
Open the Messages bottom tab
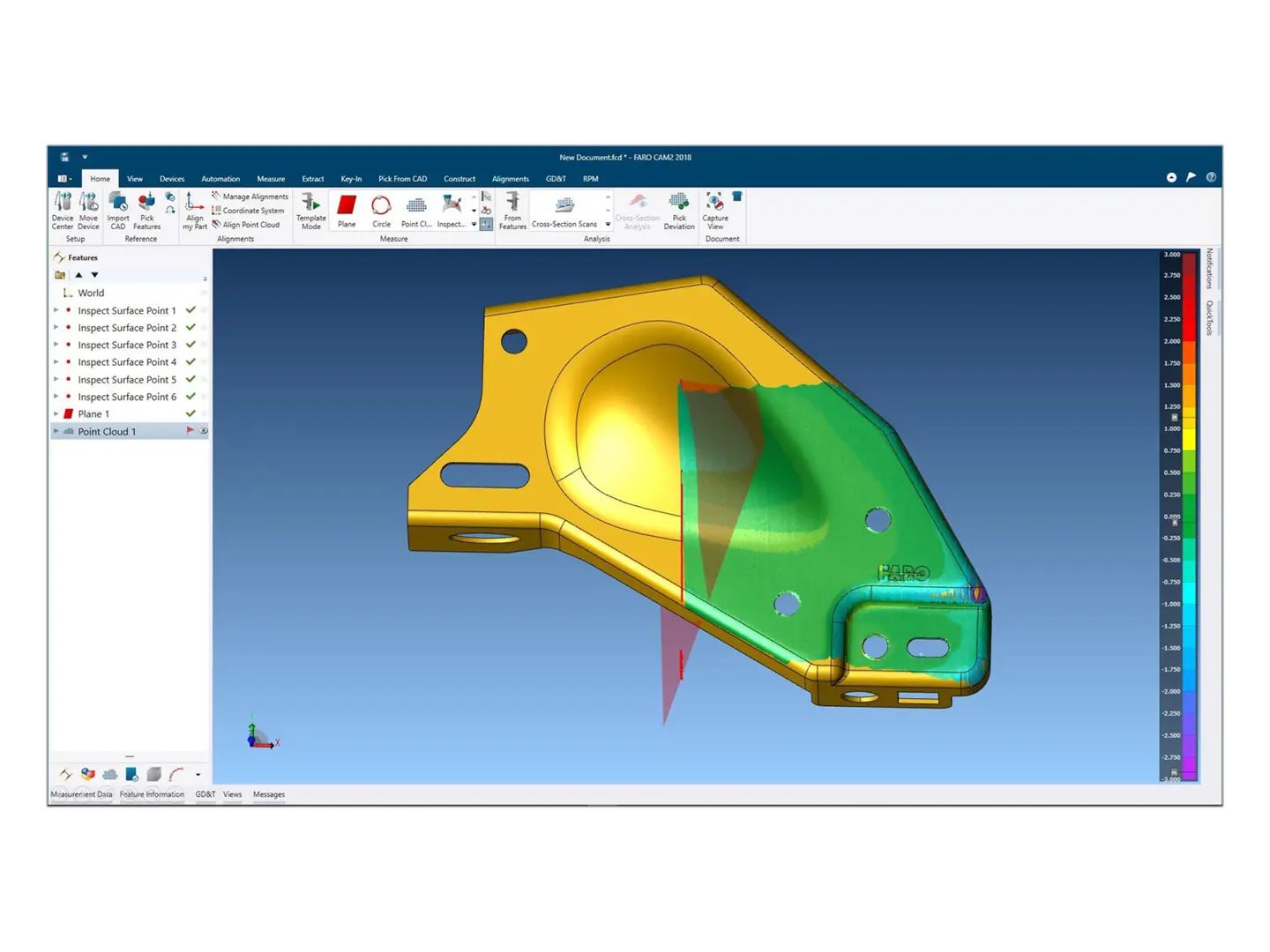[x=269, y=794]
